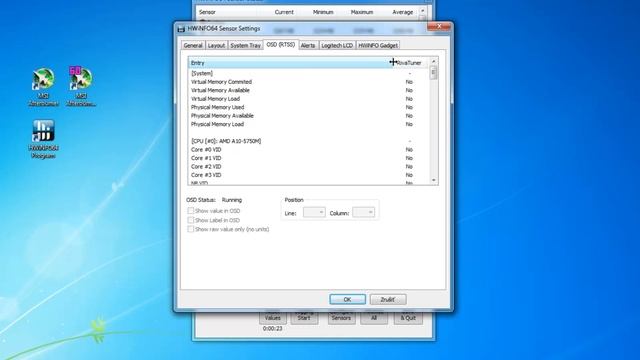Select the Core #2 VID entry
Viewport: 640px width, 360px height.
pos(309,167)
